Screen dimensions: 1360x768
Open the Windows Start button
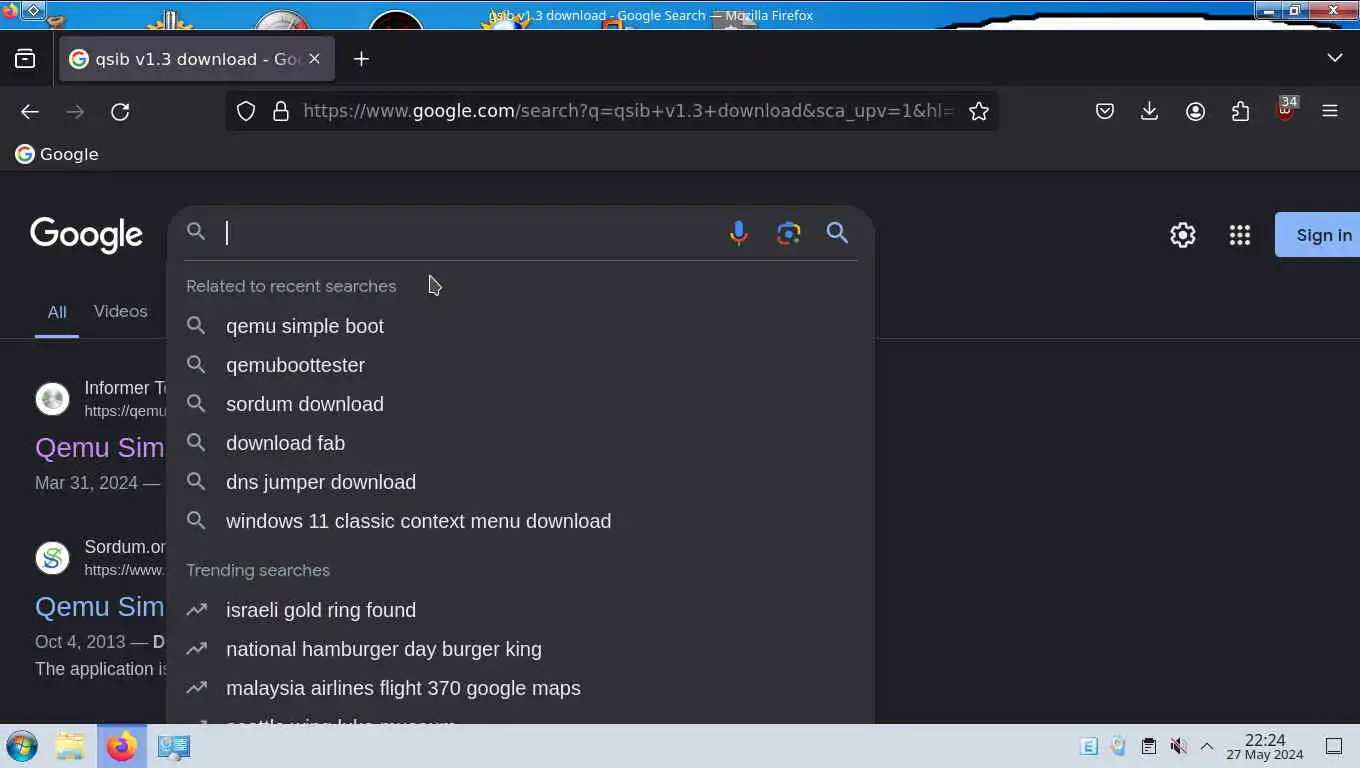(x=22, y=746)
